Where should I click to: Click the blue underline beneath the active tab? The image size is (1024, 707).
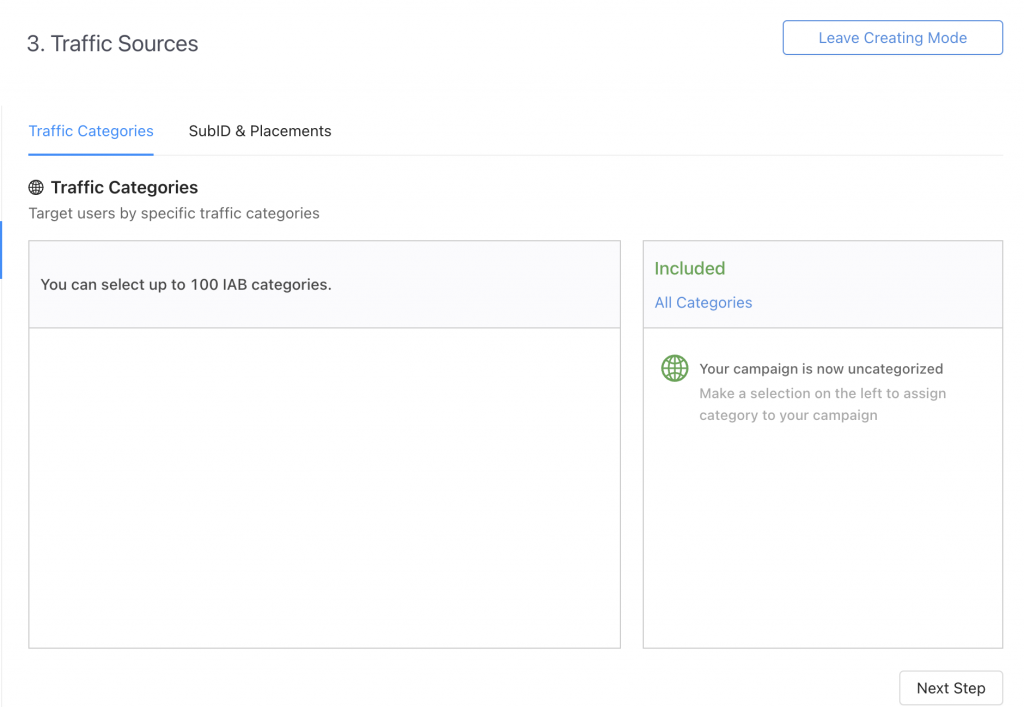pos(91,154)
